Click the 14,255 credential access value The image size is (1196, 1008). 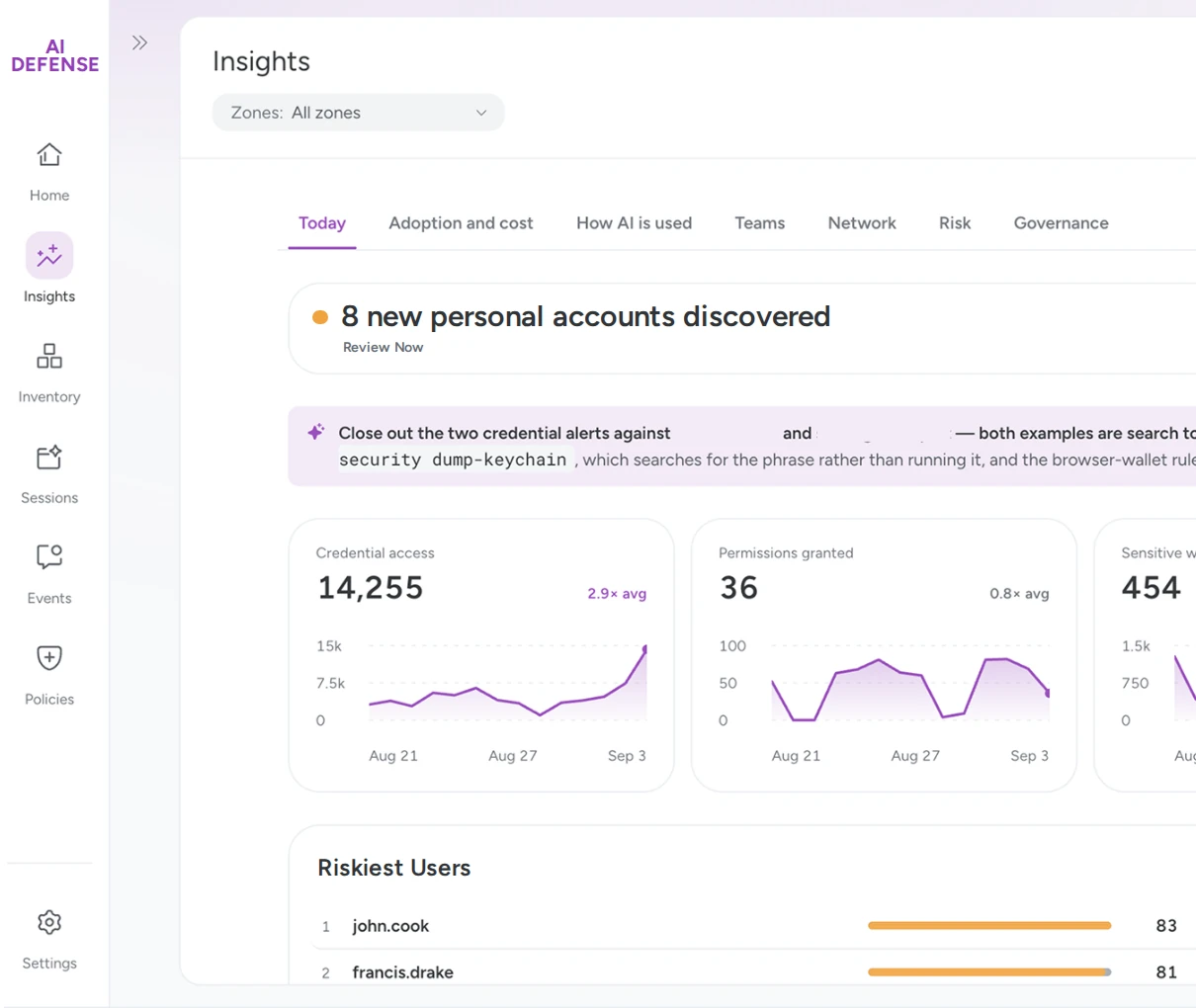(x=371, y=588)
